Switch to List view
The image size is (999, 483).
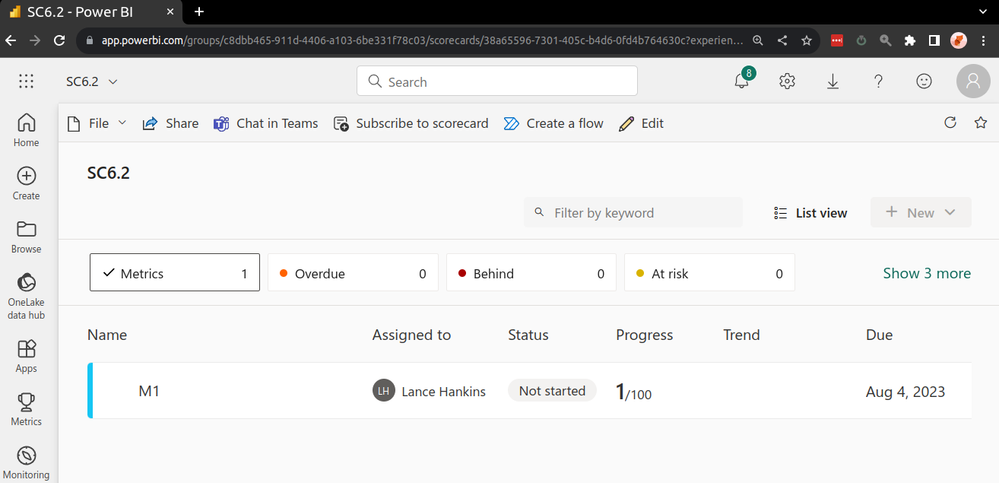pyautogui.click(x=810, y=213)
